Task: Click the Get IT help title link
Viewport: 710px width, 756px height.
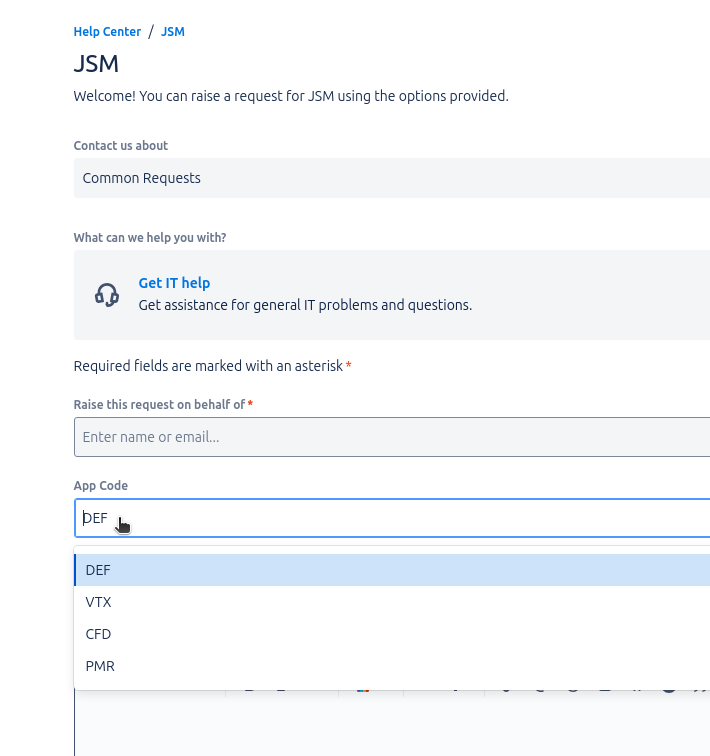Action: coord(174,283)
